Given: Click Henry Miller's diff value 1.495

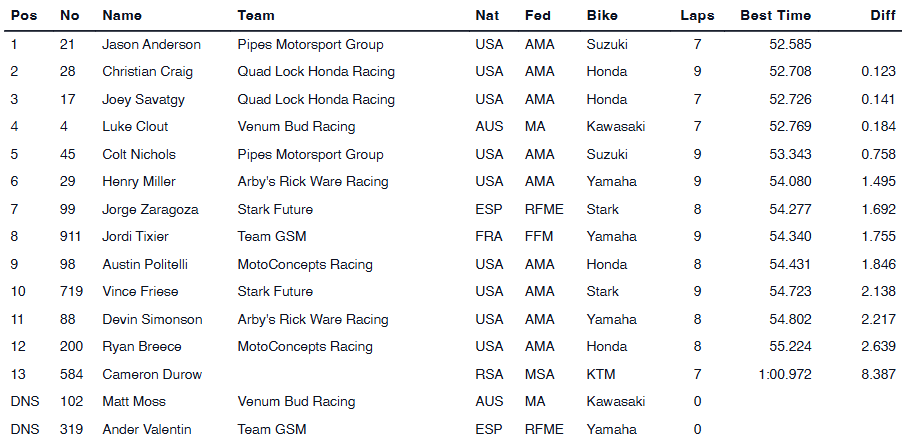Looking at the screenshot, I should tap(878, 182).
